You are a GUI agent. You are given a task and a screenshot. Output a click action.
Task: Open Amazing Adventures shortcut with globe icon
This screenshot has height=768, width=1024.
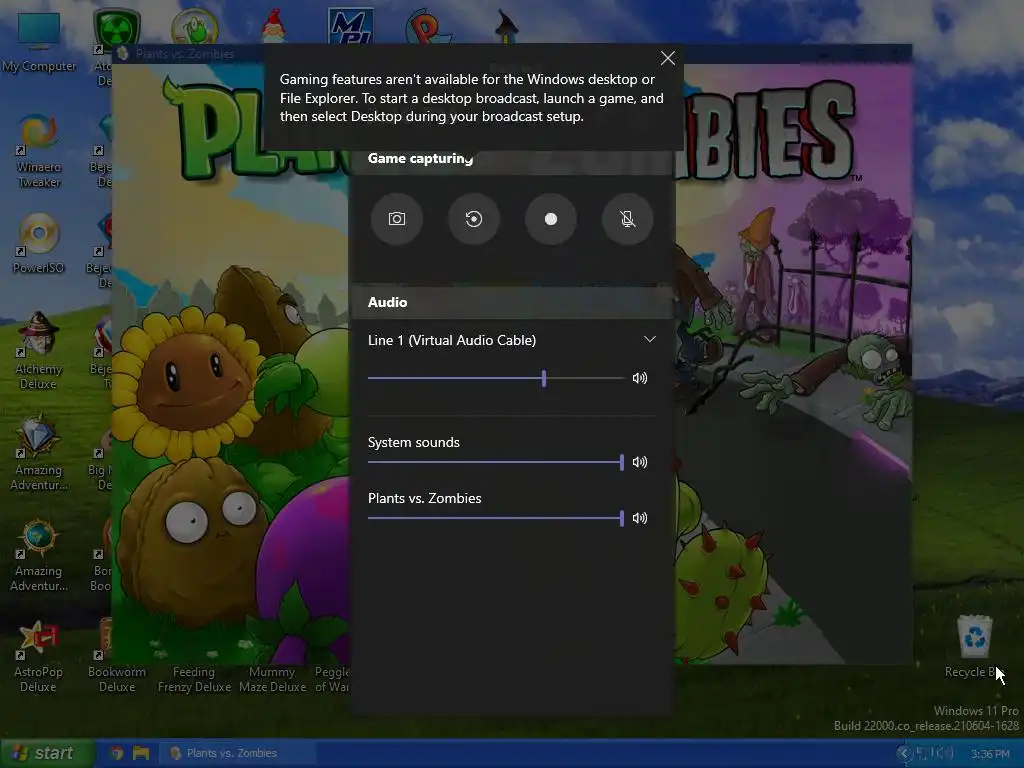pyautogui.click(x=39, y=556)
